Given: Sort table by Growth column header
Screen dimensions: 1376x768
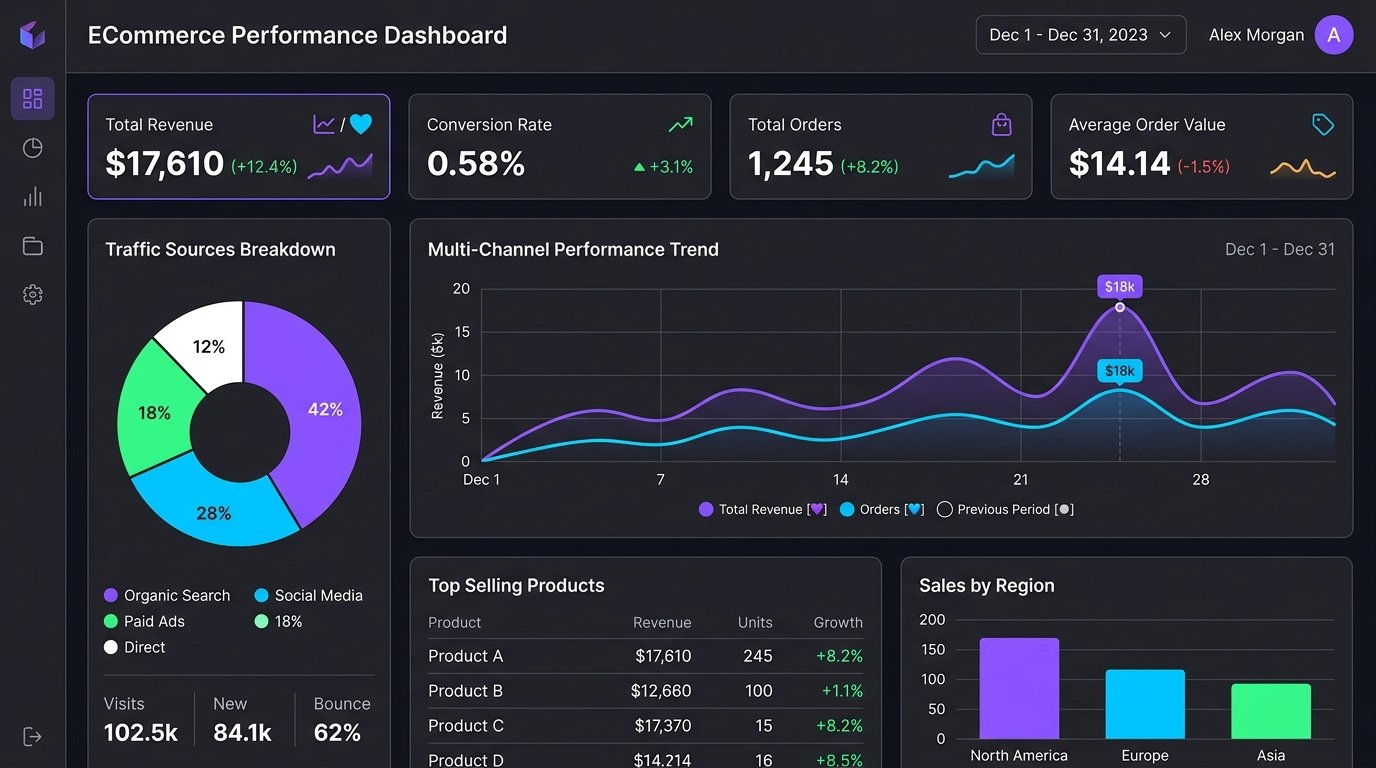Looking at the screenshot, I should click(x=838, y=622).
